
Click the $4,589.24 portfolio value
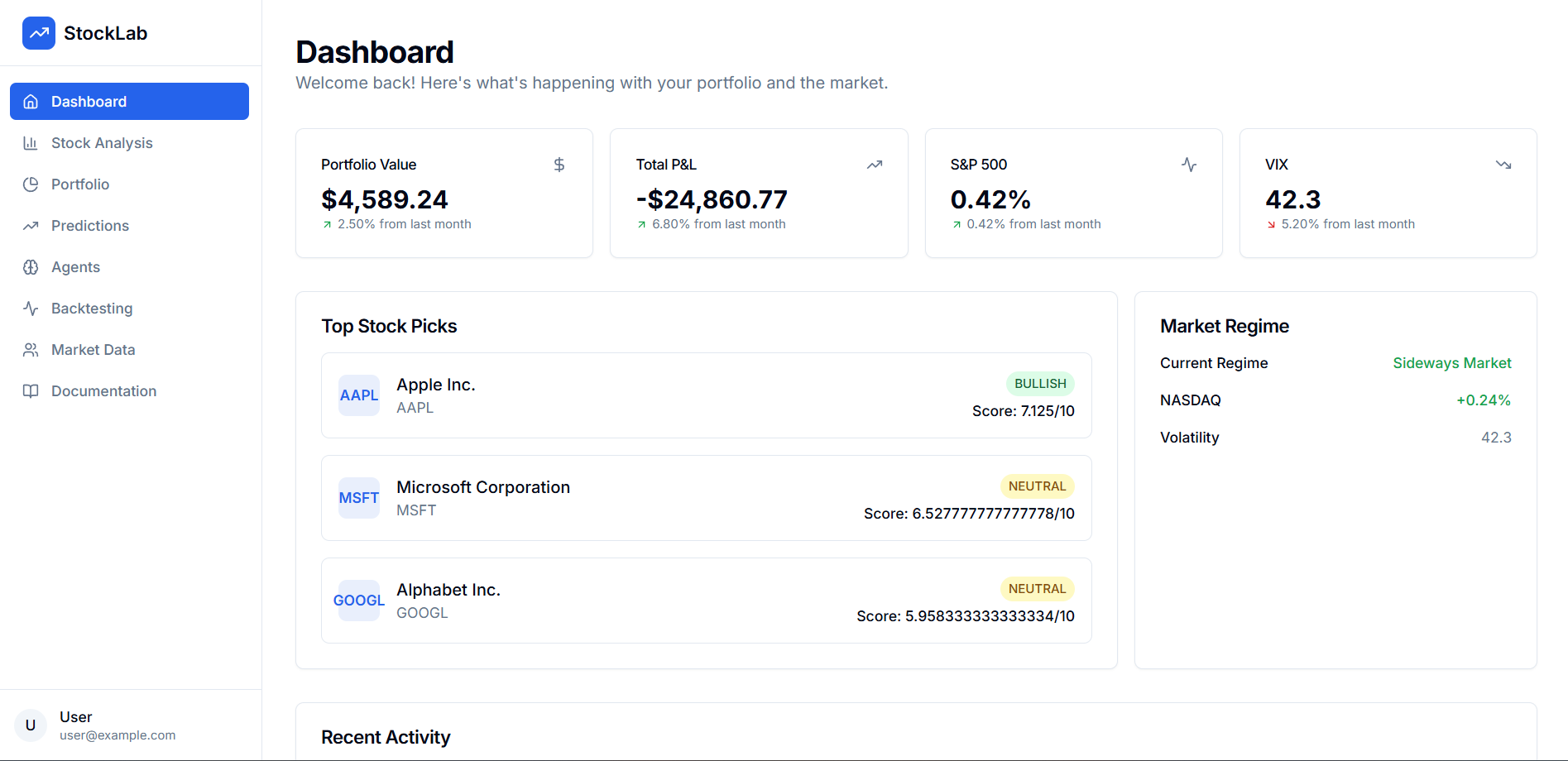(x=385, y=199)
